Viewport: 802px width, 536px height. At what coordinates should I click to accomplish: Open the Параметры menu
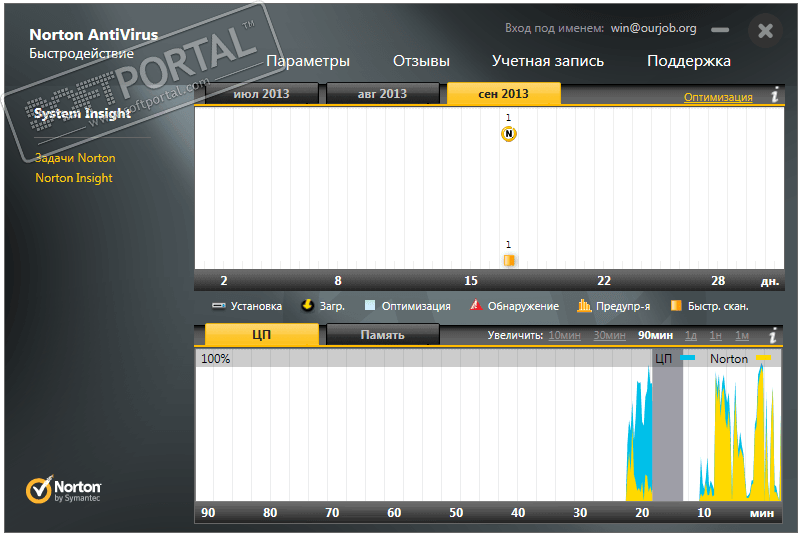tap(308, 61)
